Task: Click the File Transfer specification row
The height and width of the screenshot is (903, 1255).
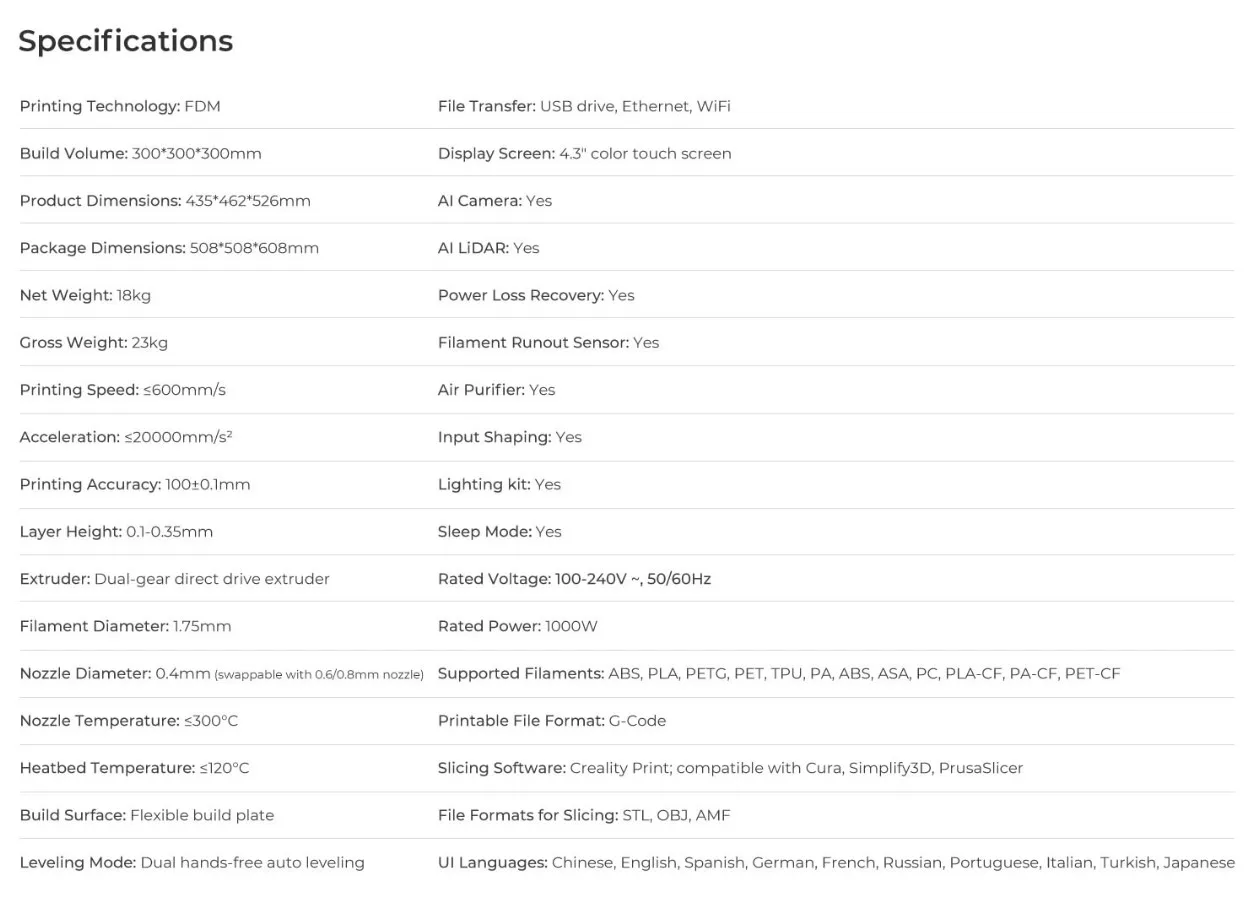Action: pyautogui.click(x=584, y=106)
